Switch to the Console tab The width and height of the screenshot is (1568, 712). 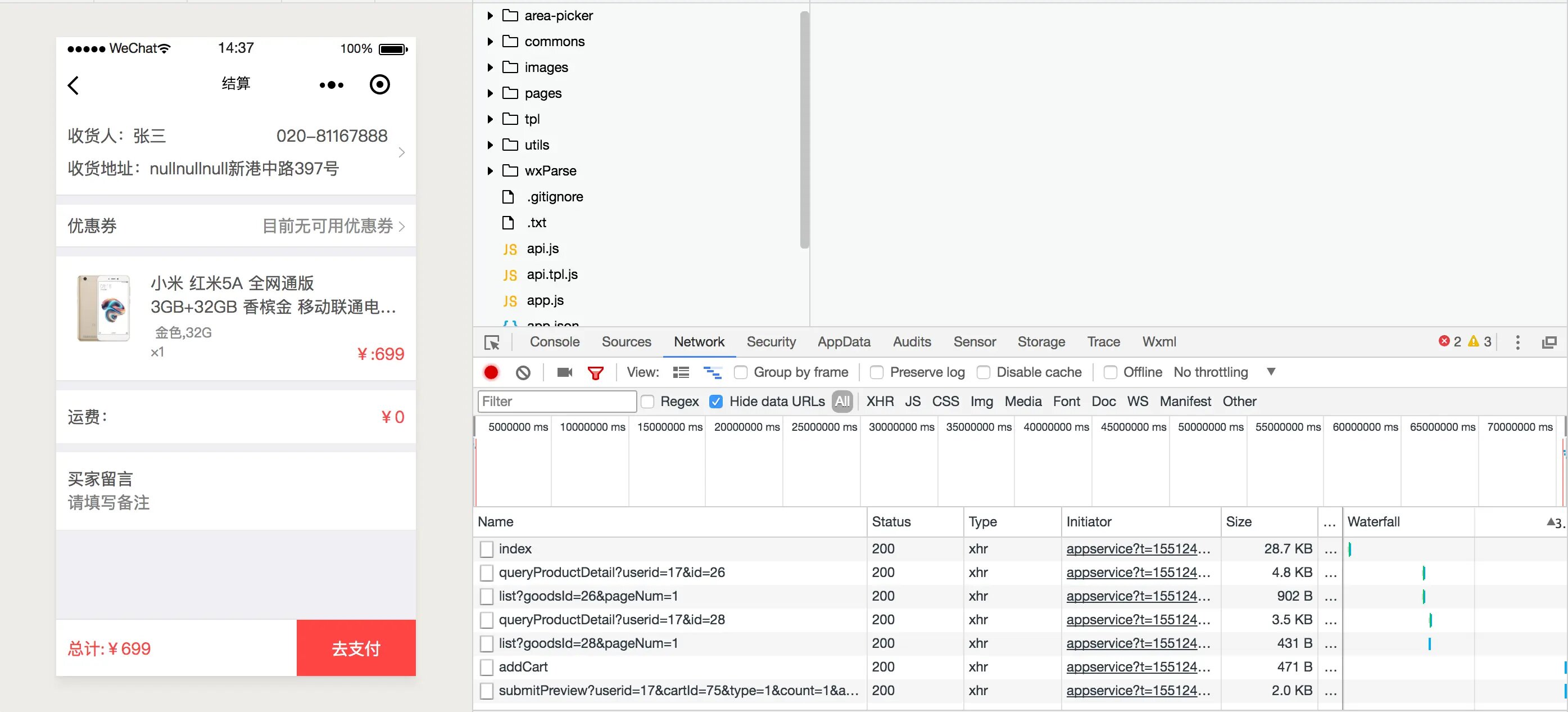[555, 342]
